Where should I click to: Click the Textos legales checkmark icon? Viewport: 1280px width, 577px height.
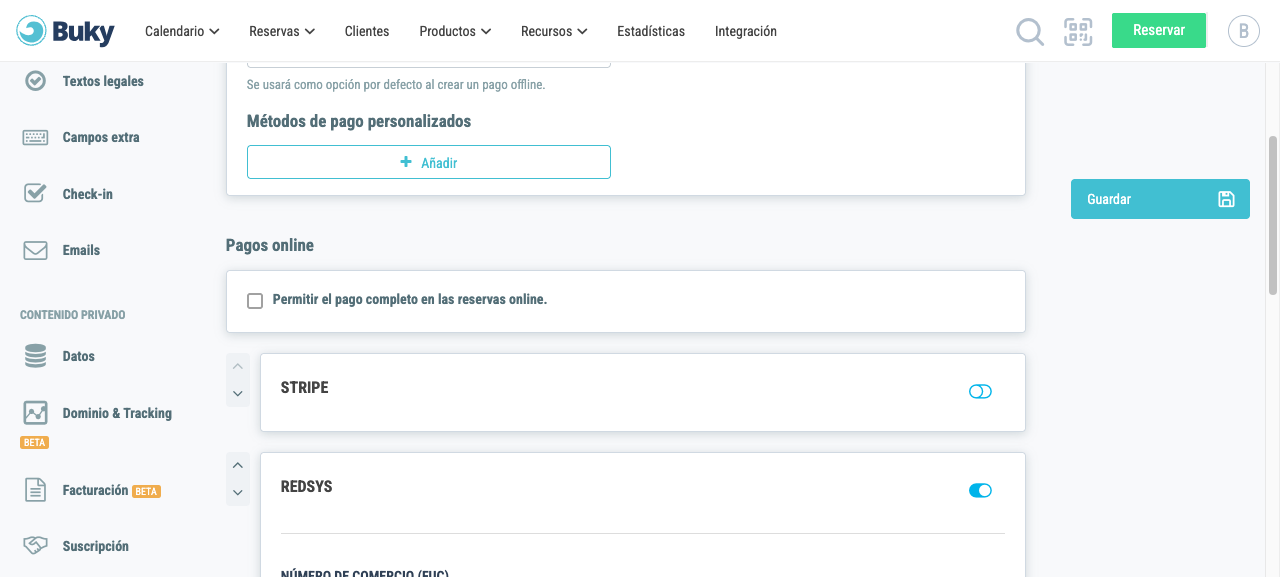tap(35, 81)
